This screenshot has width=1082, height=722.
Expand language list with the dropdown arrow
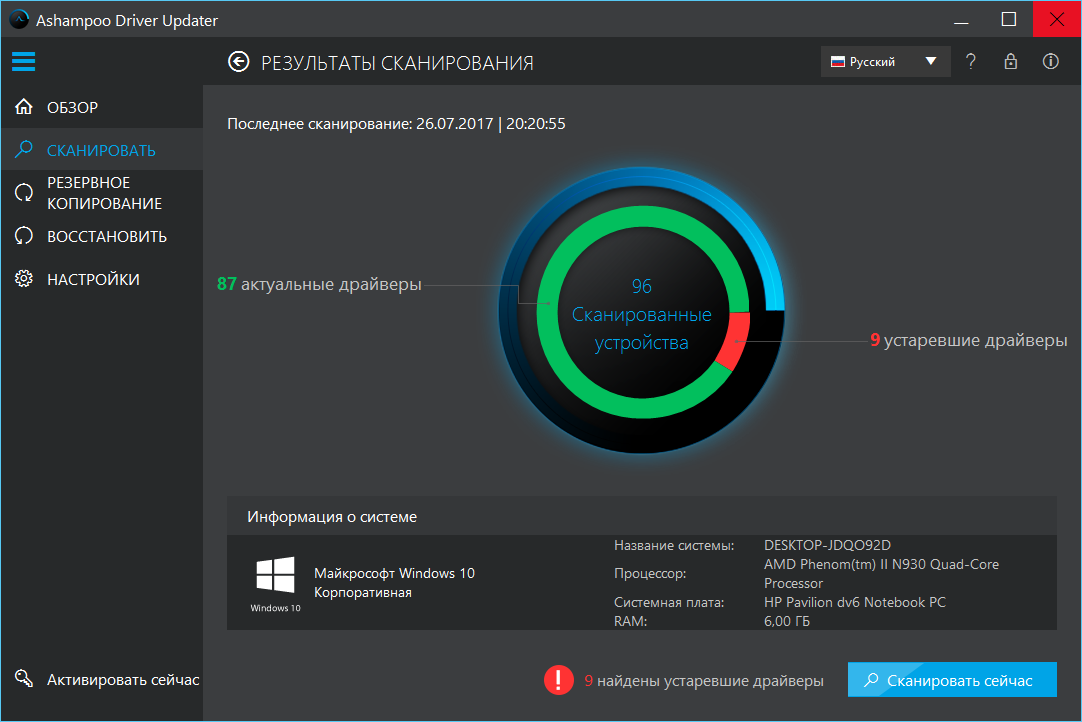[x=931, y=61]
